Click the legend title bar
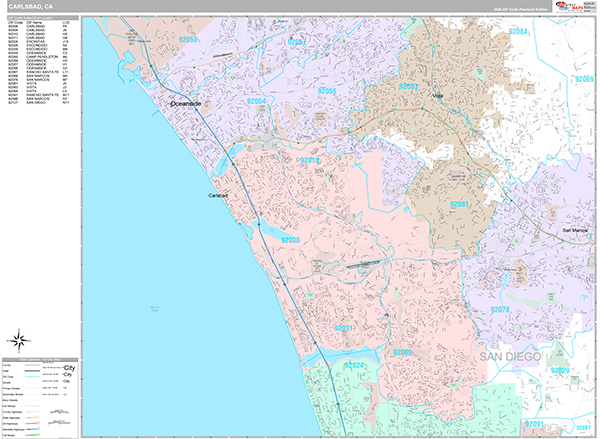Screen dimensions: 600x439 pos(40,360)
